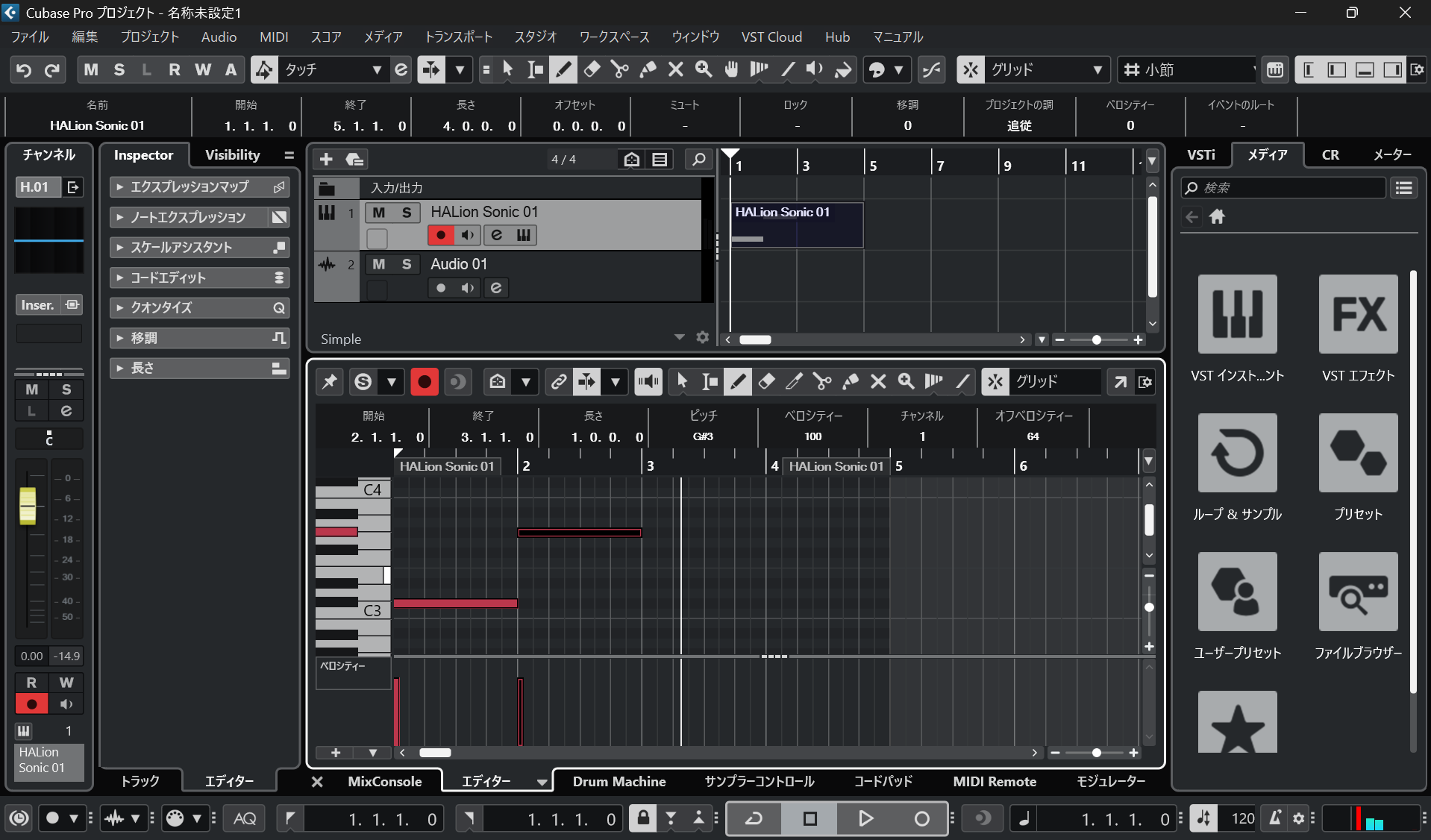The width and height of the screenshot is (1431, 840).
Task: Open the bar grid type dropdown
Action: click(1188, 69)
